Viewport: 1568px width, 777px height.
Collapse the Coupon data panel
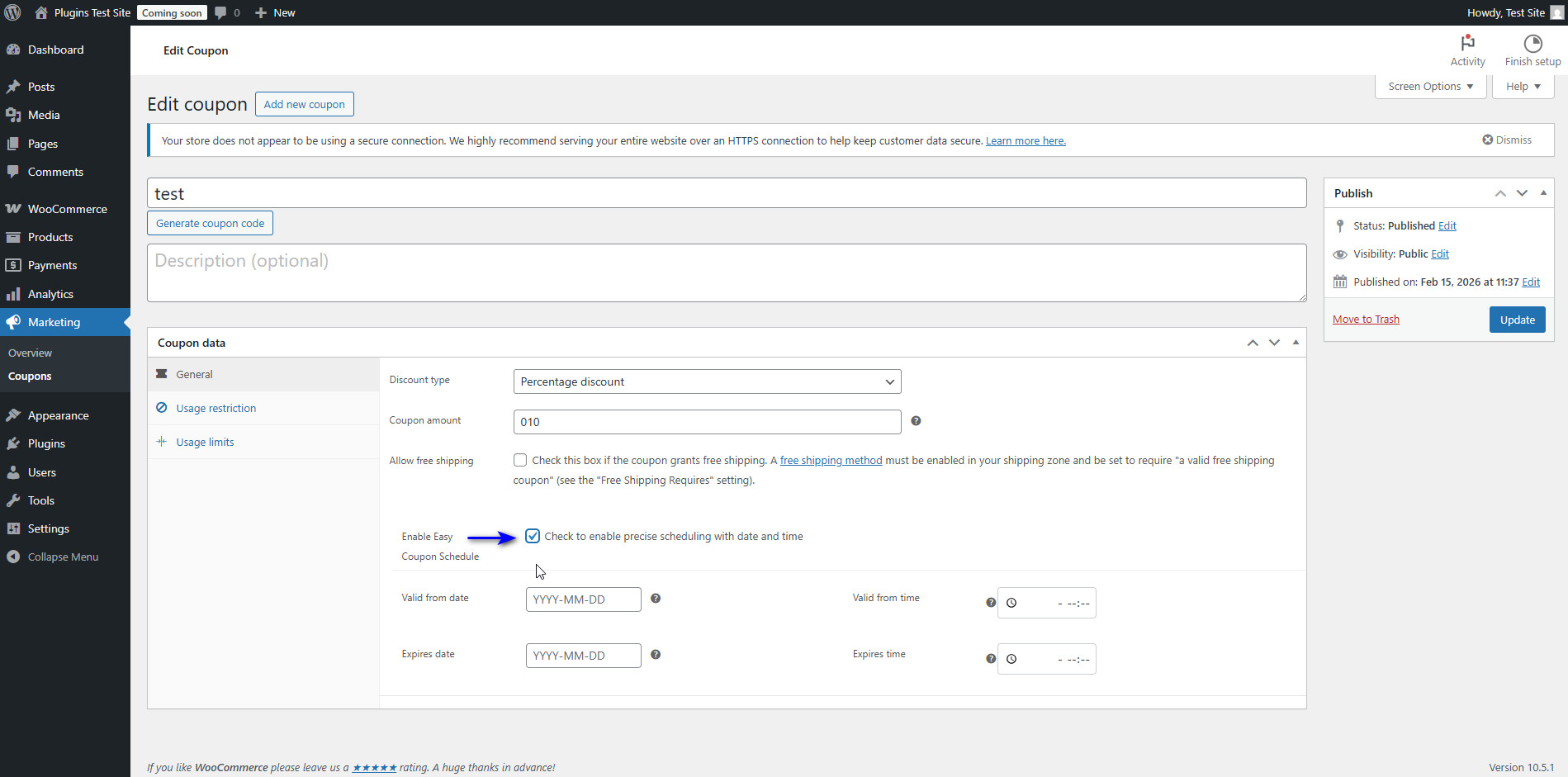point(1295,342)
